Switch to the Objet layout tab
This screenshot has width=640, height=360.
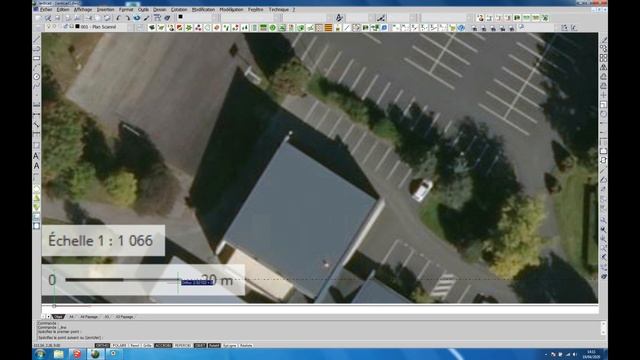coord(58,317)
